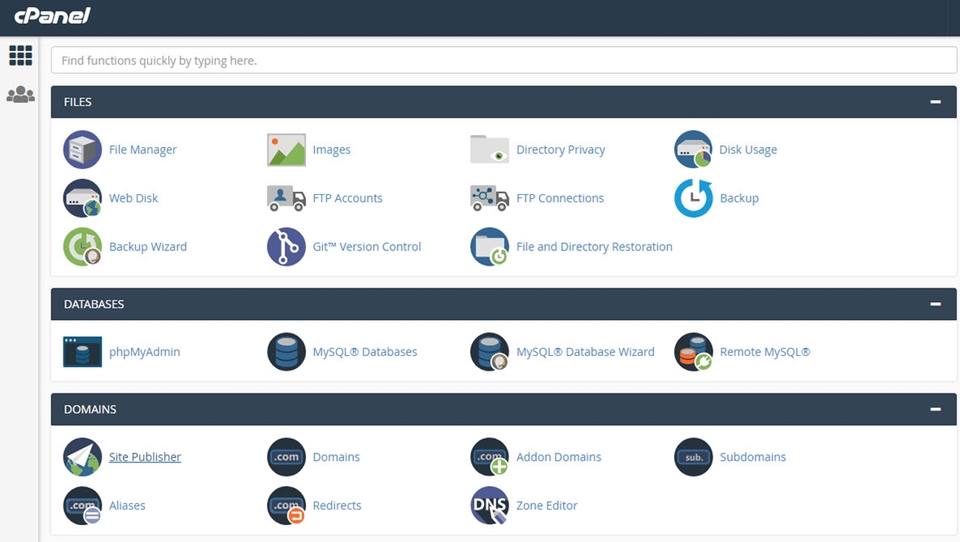The image size is (960, 542).
Task: Click the Remote MySQL link
Action: [765, 352]
